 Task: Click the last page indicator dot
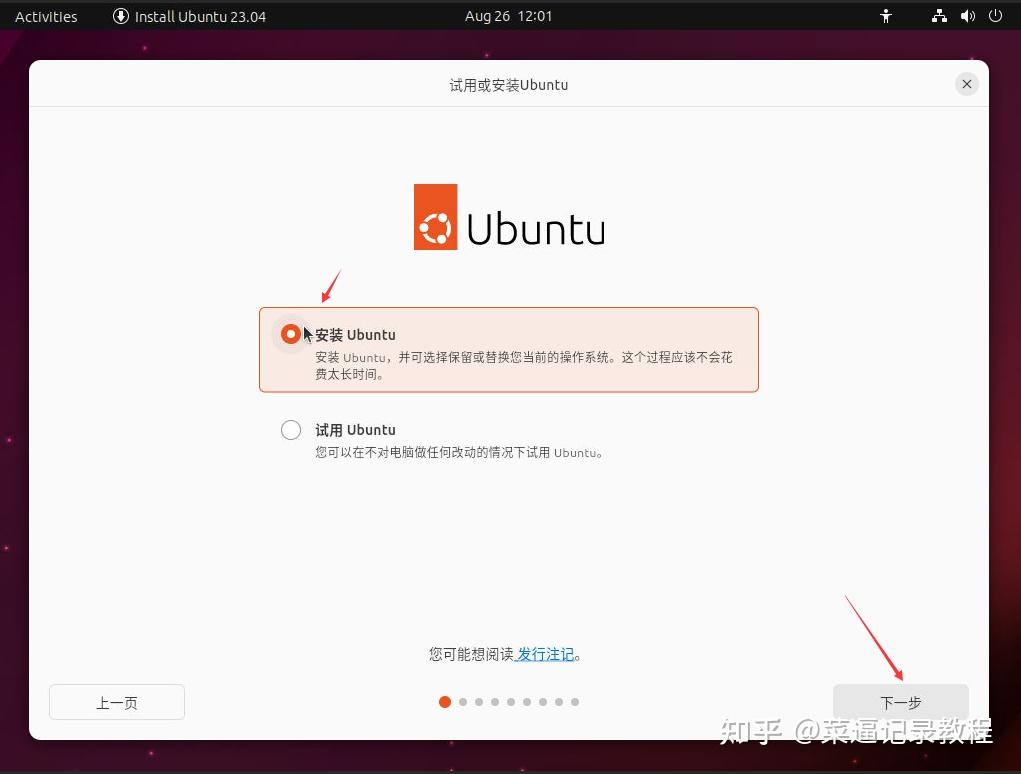pos(575,702)
